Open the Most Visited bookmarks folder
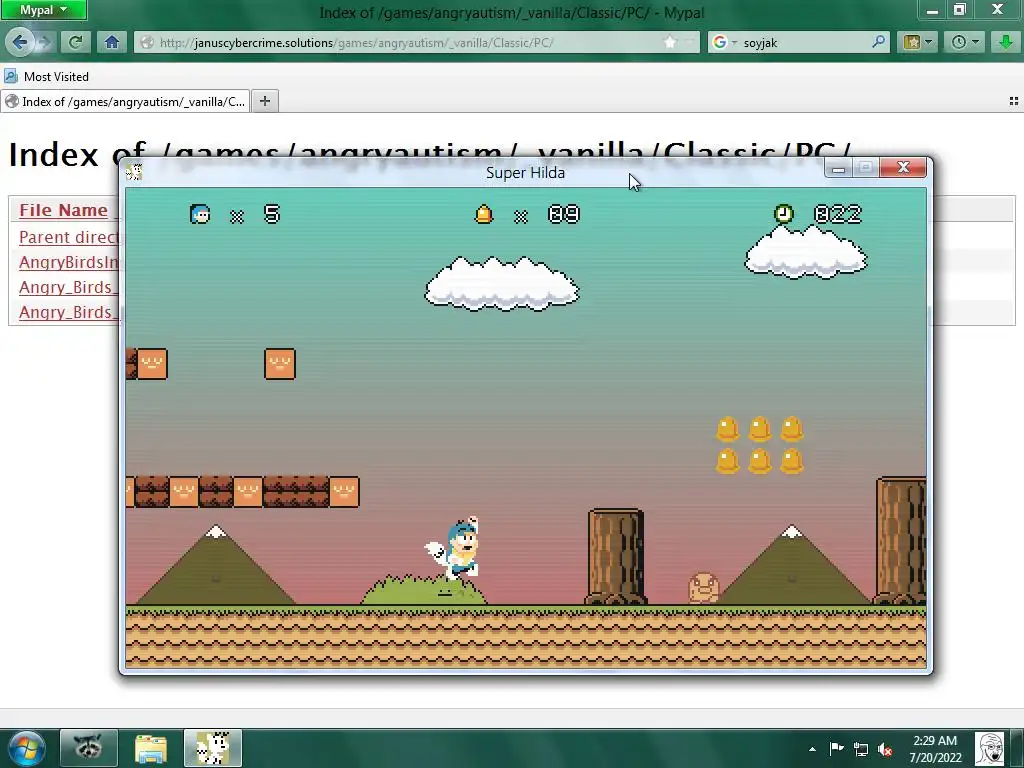The image size is (1024, 768). (46, 76)
